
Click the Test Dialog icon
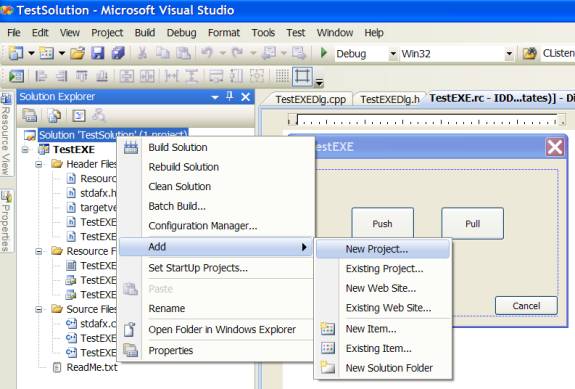(x=17, y=76)
